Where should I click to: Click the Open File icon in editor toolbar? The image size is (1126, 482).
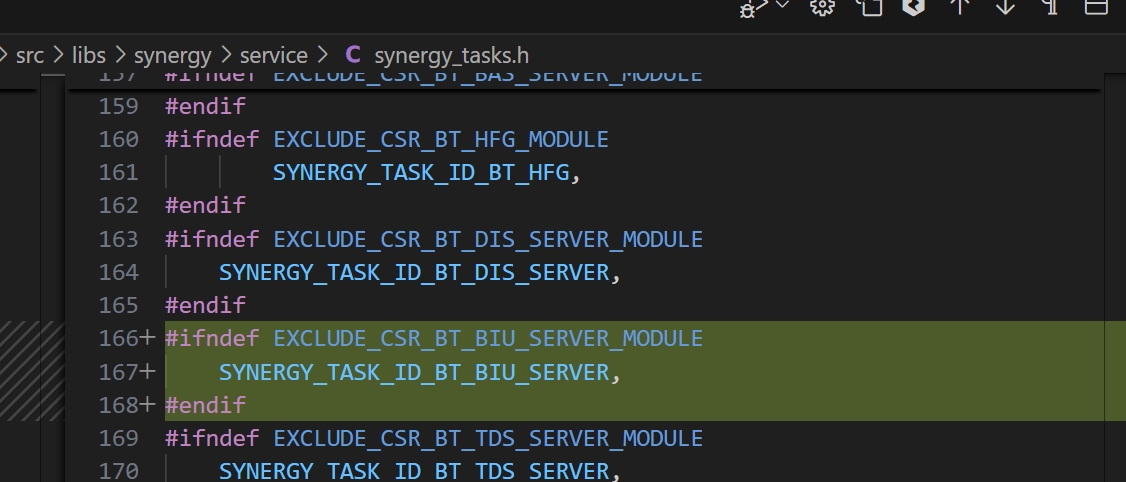pos(870,7)
